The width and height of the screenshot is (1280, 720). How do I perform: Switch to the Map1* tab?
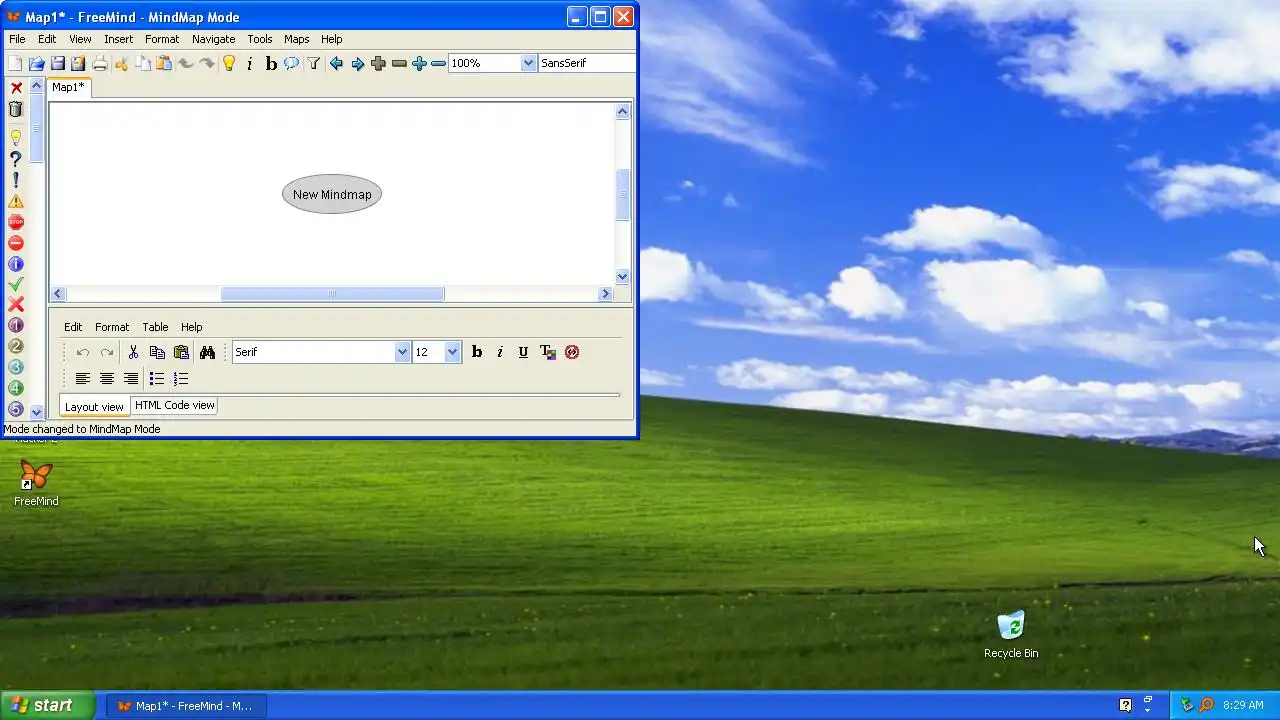point(69,87)
